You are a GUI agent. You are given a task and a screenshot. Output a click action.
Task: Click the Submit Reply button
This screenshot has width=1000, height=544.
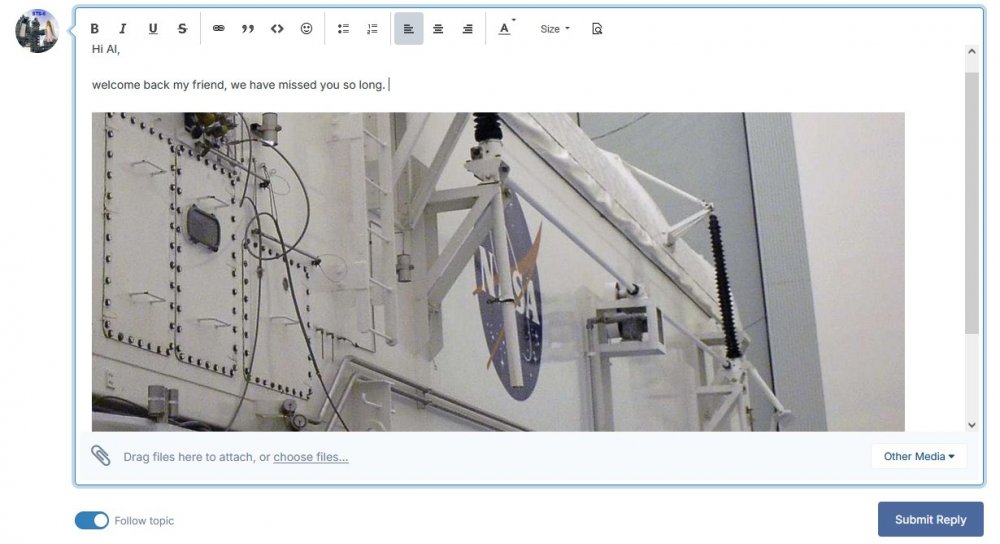click(930, 519)
